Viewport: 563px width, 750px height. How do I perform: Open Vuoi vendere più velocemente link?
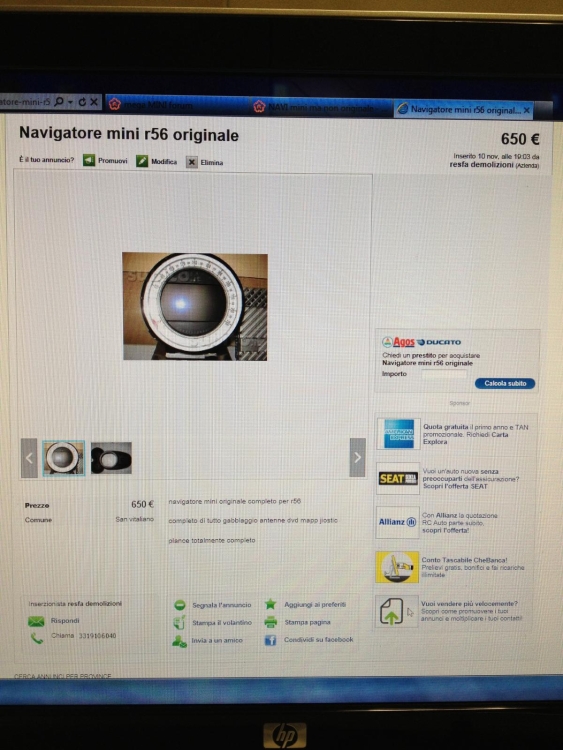pos(469,604)
